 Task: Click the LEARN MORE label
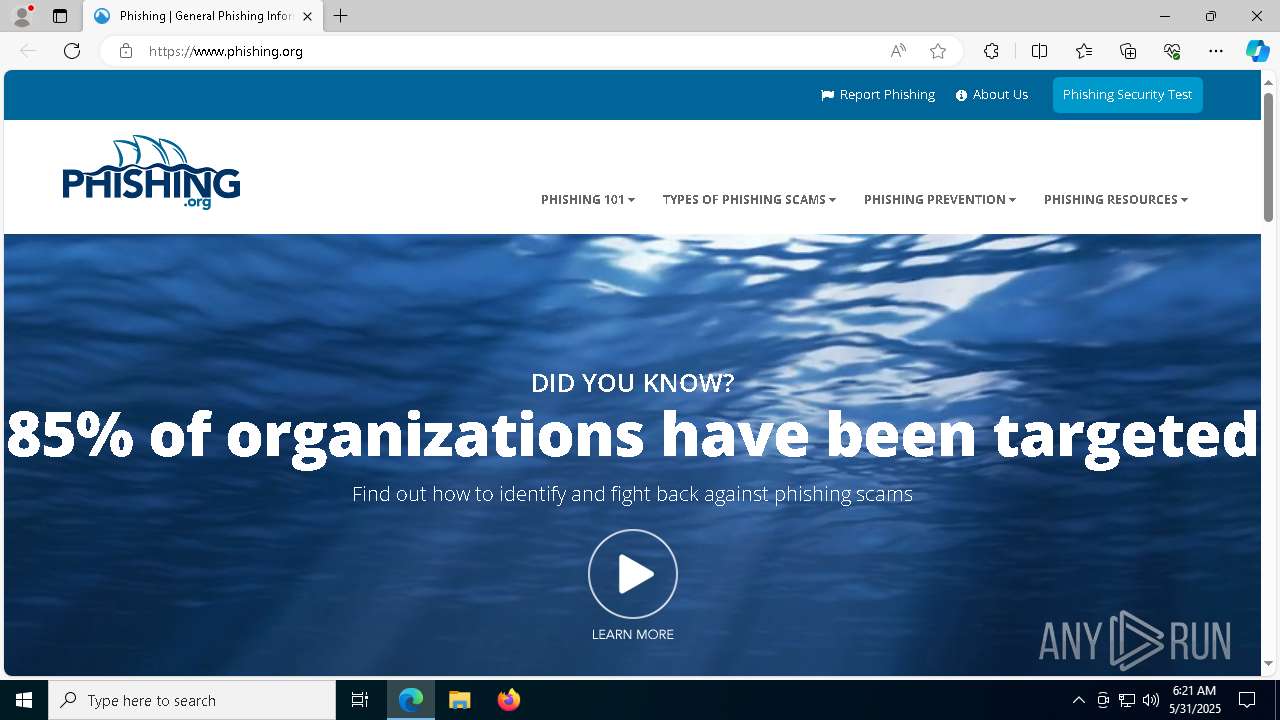coord(633,635)
